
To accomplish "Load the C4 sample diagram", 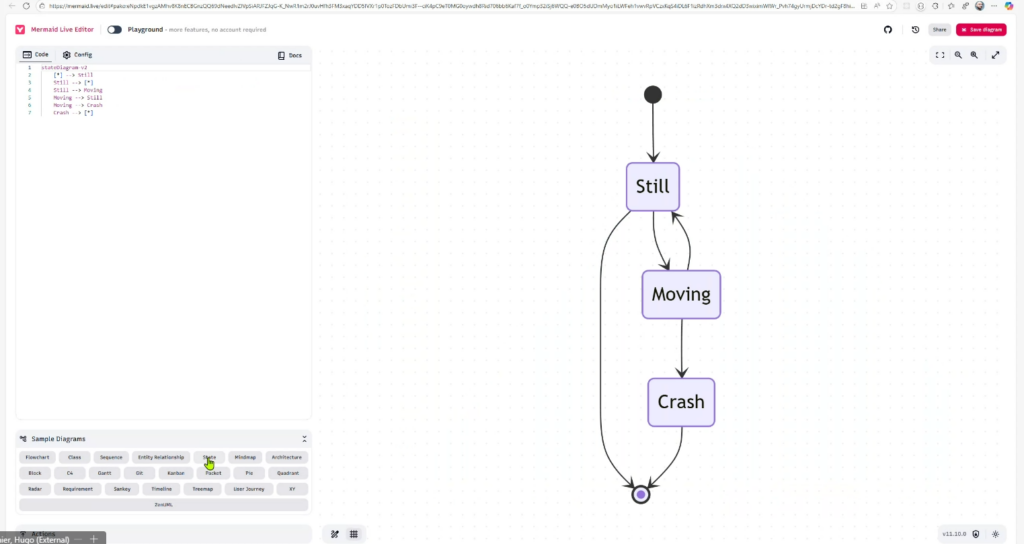I will point(70,473).
